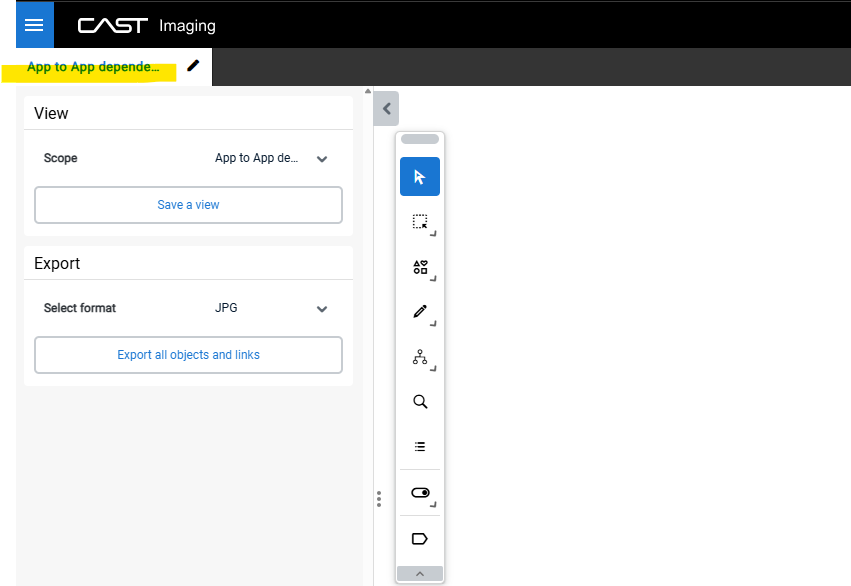Click the tag label tool icon
The image size is (851, 586).
(420, 539)
